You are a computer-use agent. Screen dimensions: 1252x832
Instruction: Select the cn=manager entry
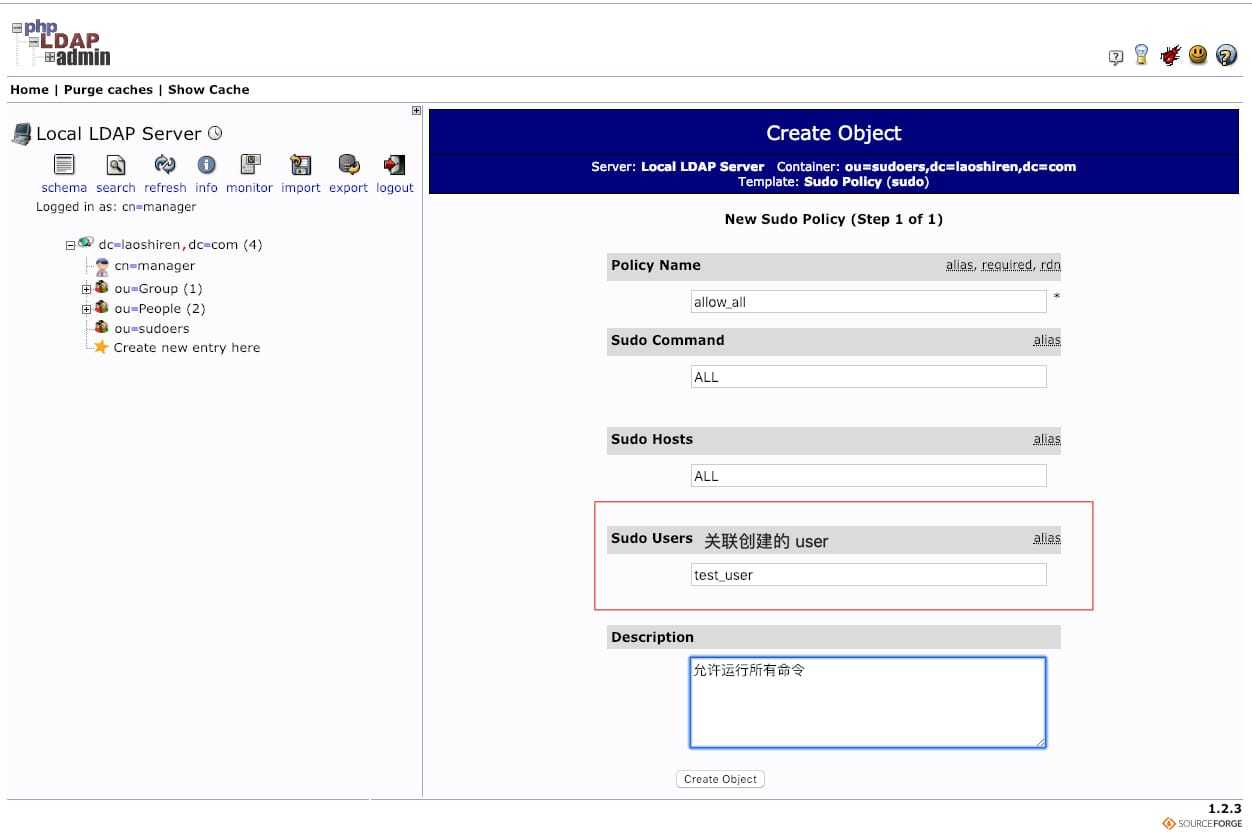point(154,266)
